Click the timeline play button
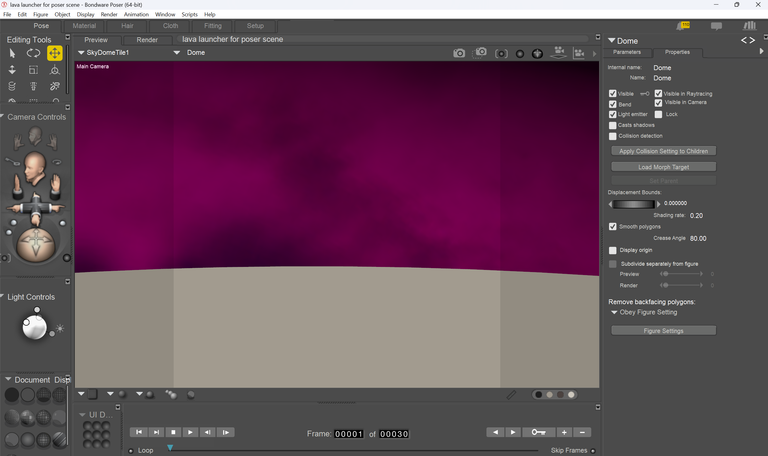 190,432
